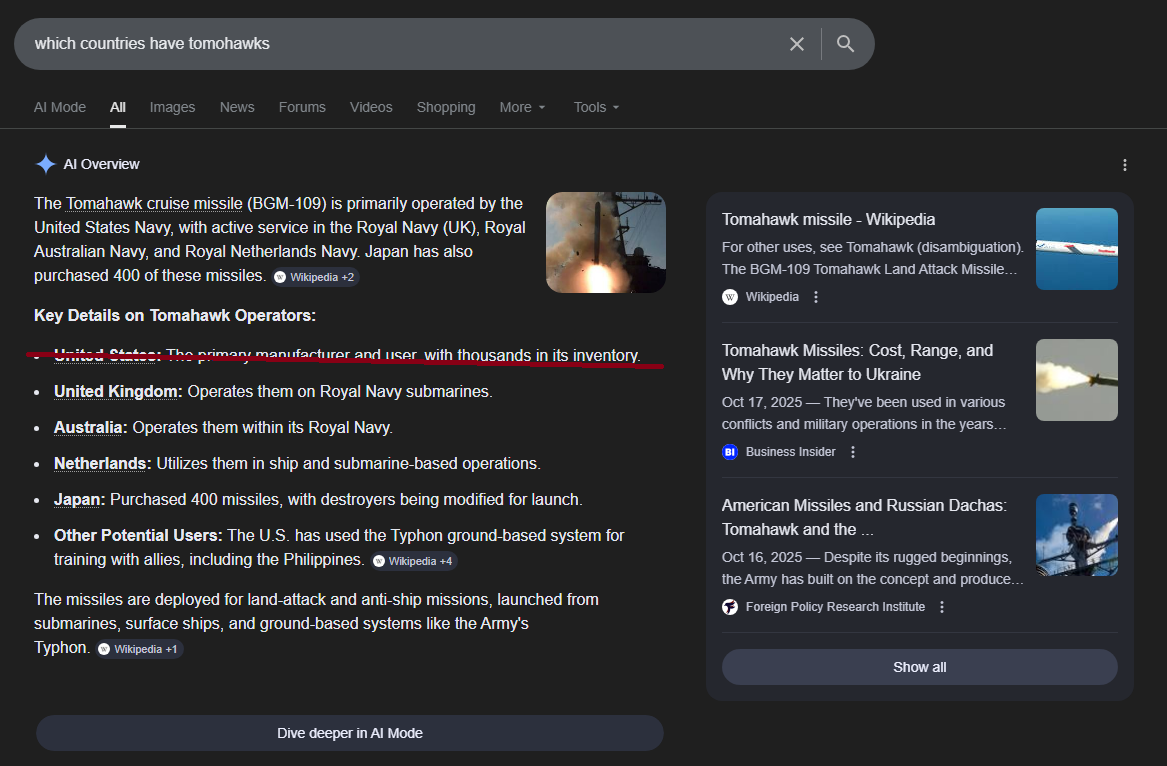The width and height of the screenshot is (1167, 766).
Task: Expand the Tools dropdown
Action: coord(596,107)
